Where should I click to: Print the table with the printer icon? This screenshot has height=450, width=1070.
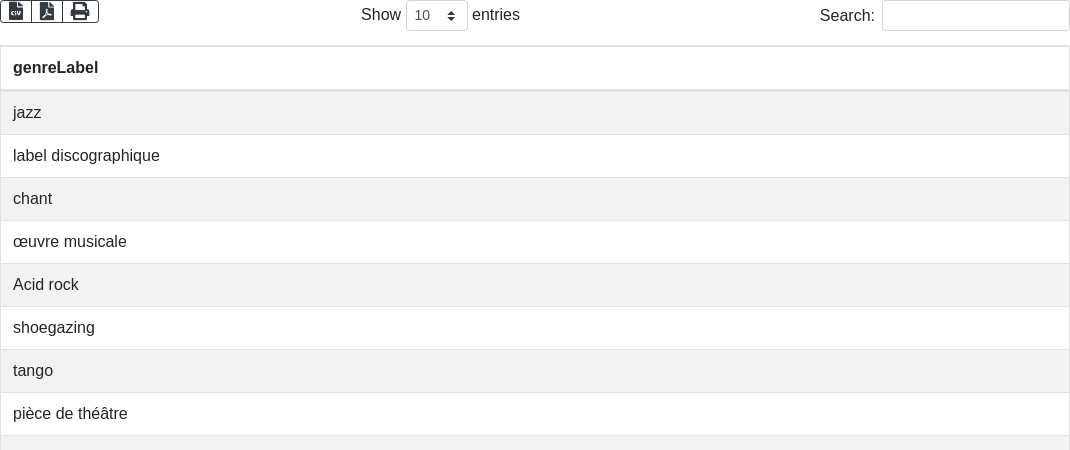[x=80, y=11]
